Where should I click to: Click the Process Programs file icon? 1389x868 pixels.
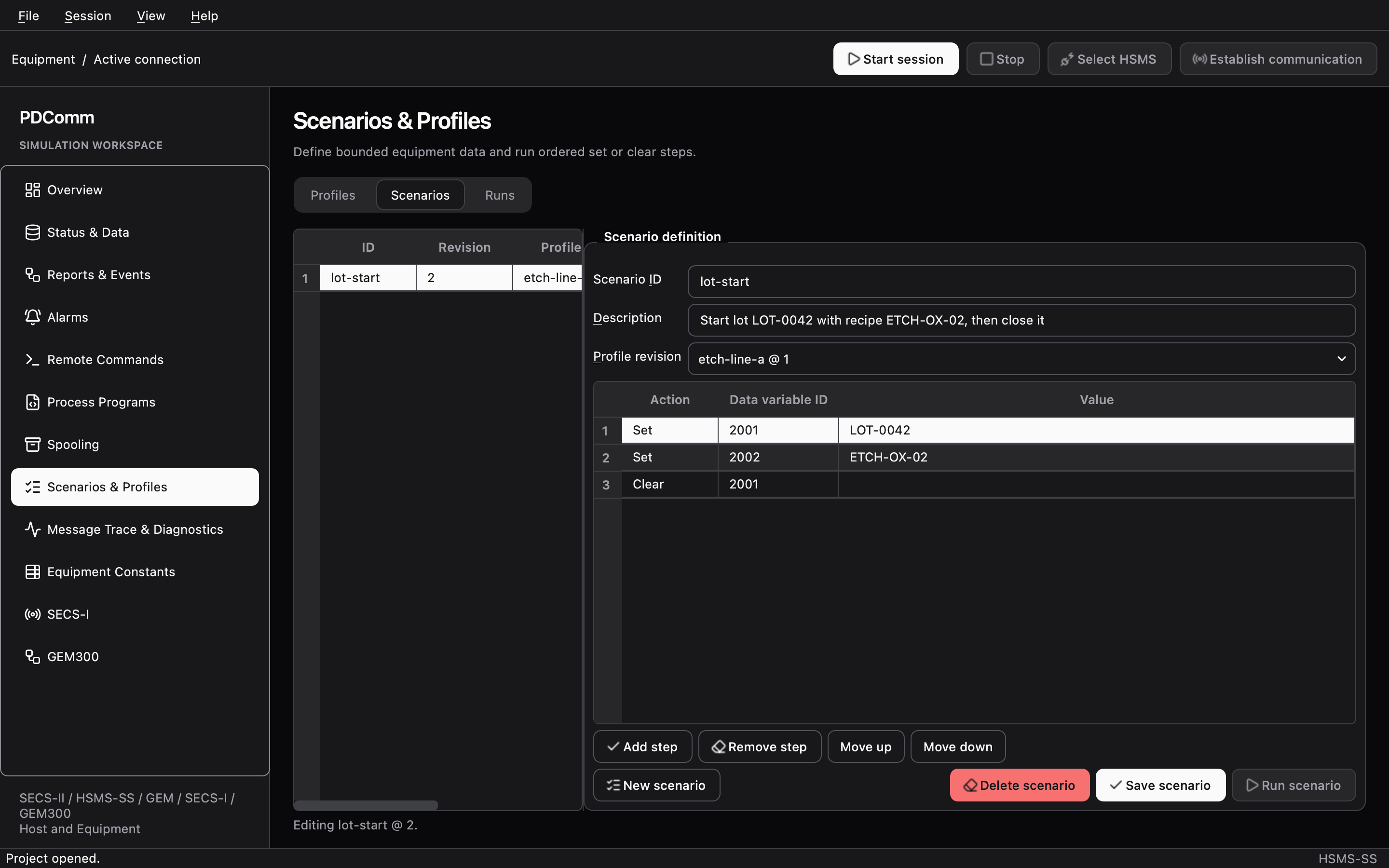click(x=33, y=402)
